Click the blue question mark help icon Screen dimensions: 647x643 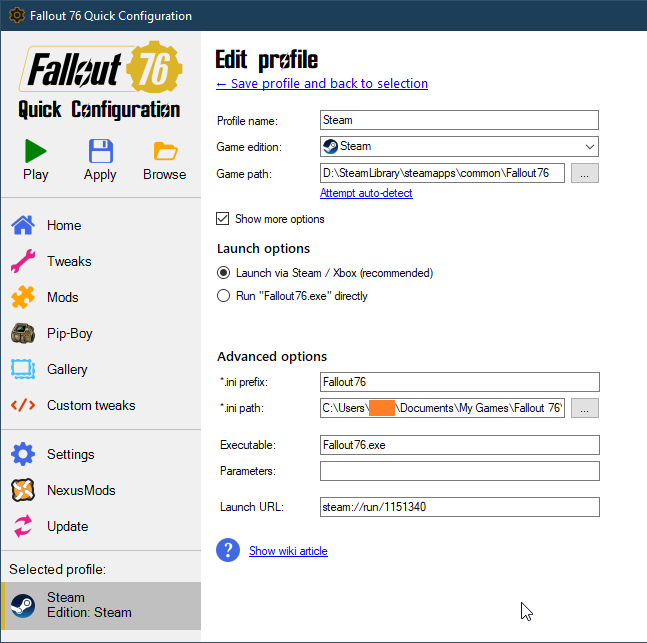[228, 550]
